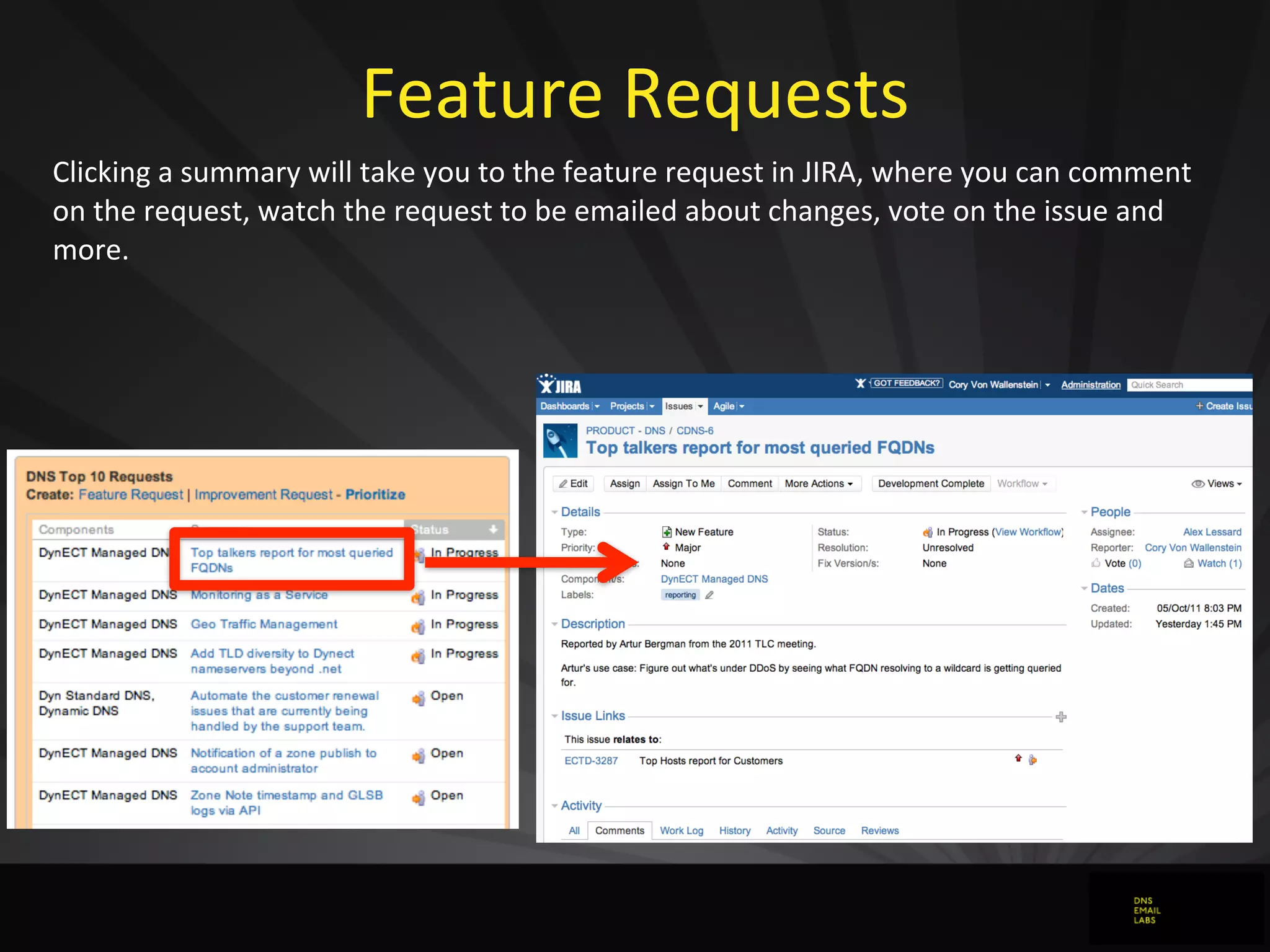Click status icon for Zone Note timestamp row
Image resolution: width=1270 pixels, height=952 pixels.
pos(418,797)
